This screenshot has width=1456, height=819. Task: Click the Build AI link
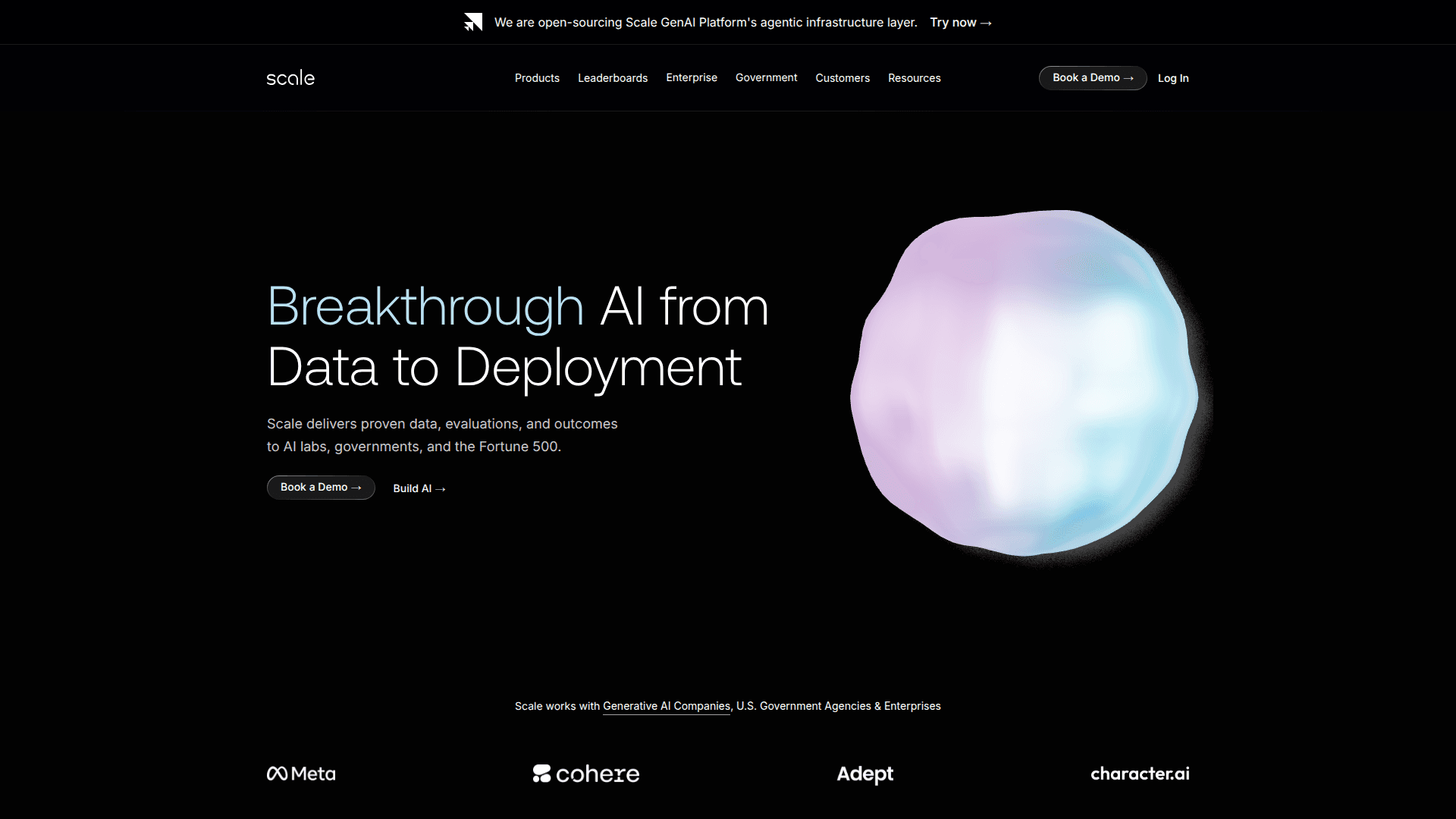tap(419, 488)
